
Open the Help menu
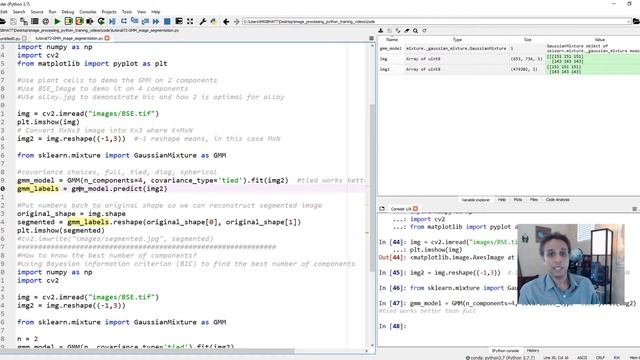156,12
